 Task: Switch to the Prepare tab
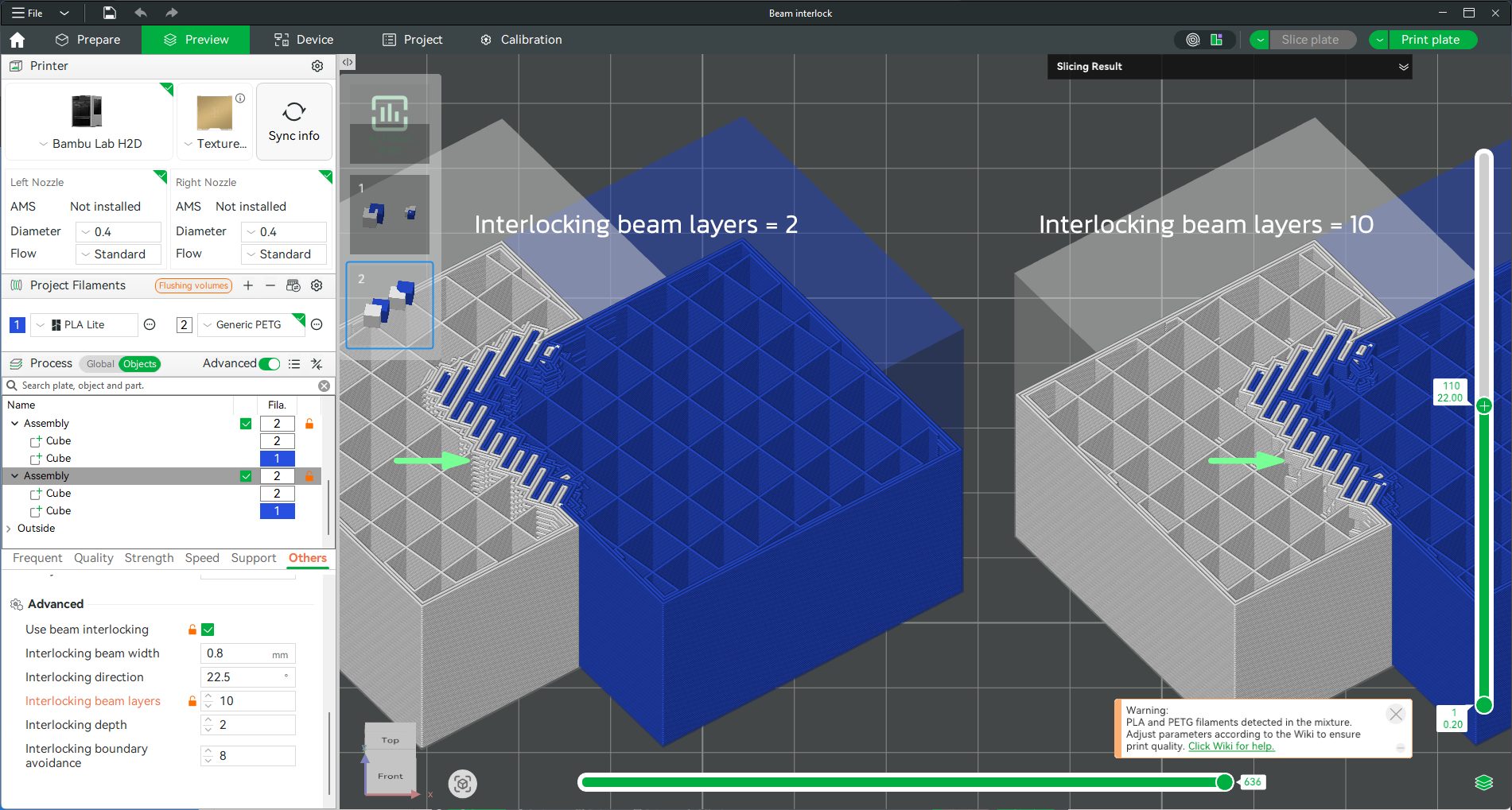click(87, 40)
